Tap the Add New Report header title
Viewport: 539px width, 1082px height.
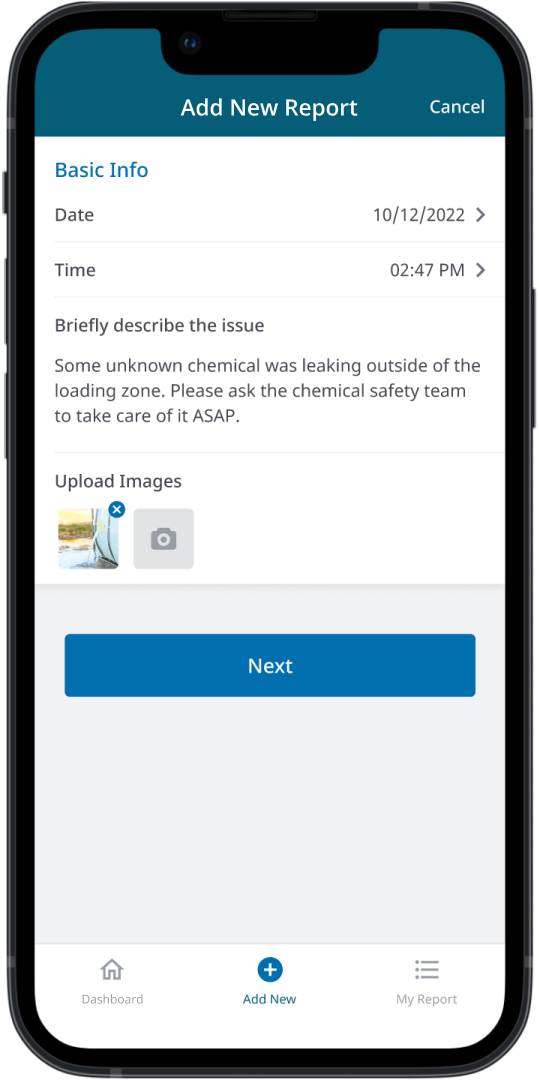click(269, 108)
